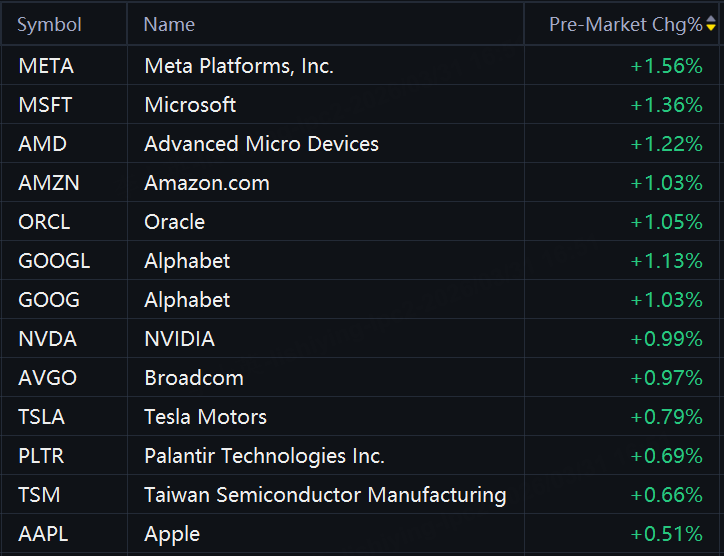This screenshot has height=556, width=724.
Task: Open Oracle stock name
Action: [x=174, y=222]
